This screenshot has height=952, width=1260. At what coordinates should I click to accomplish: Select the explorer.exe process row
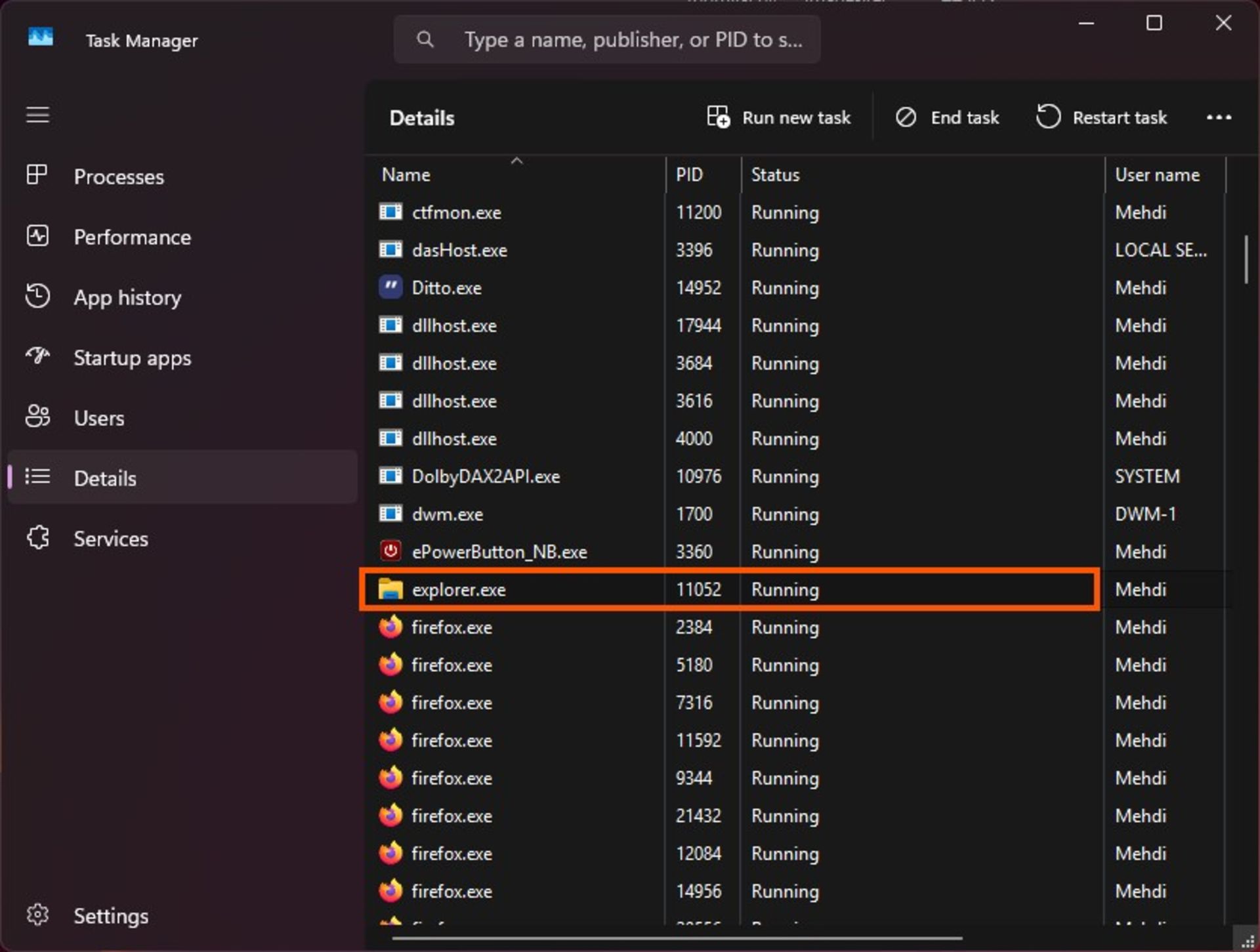pyautogui.click(x=458, y=590)
